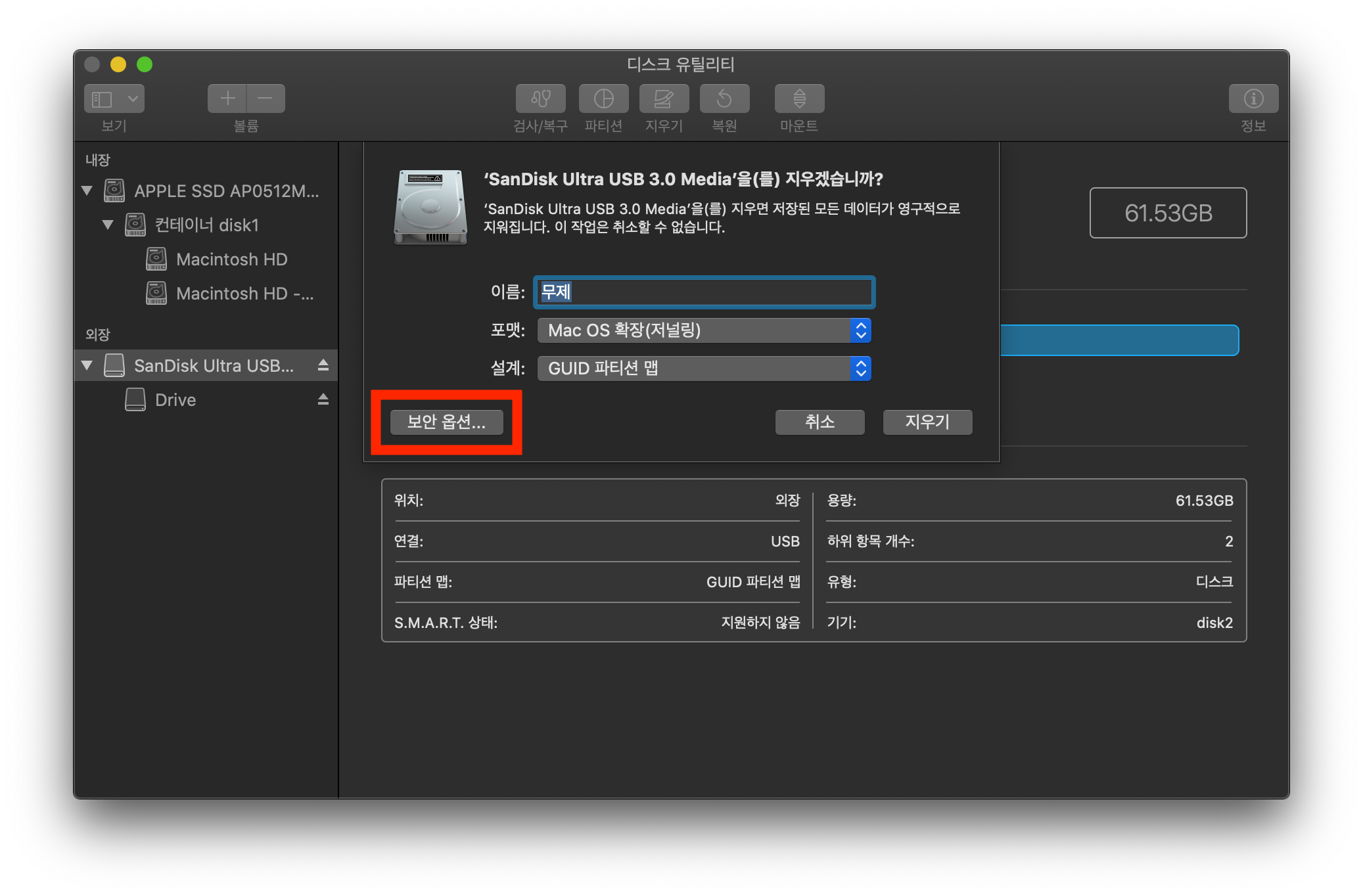The width and height of the screenshot is (1363, 896).
Task: Open the Info (정보) toolbar button
Action: (1253, 99)
